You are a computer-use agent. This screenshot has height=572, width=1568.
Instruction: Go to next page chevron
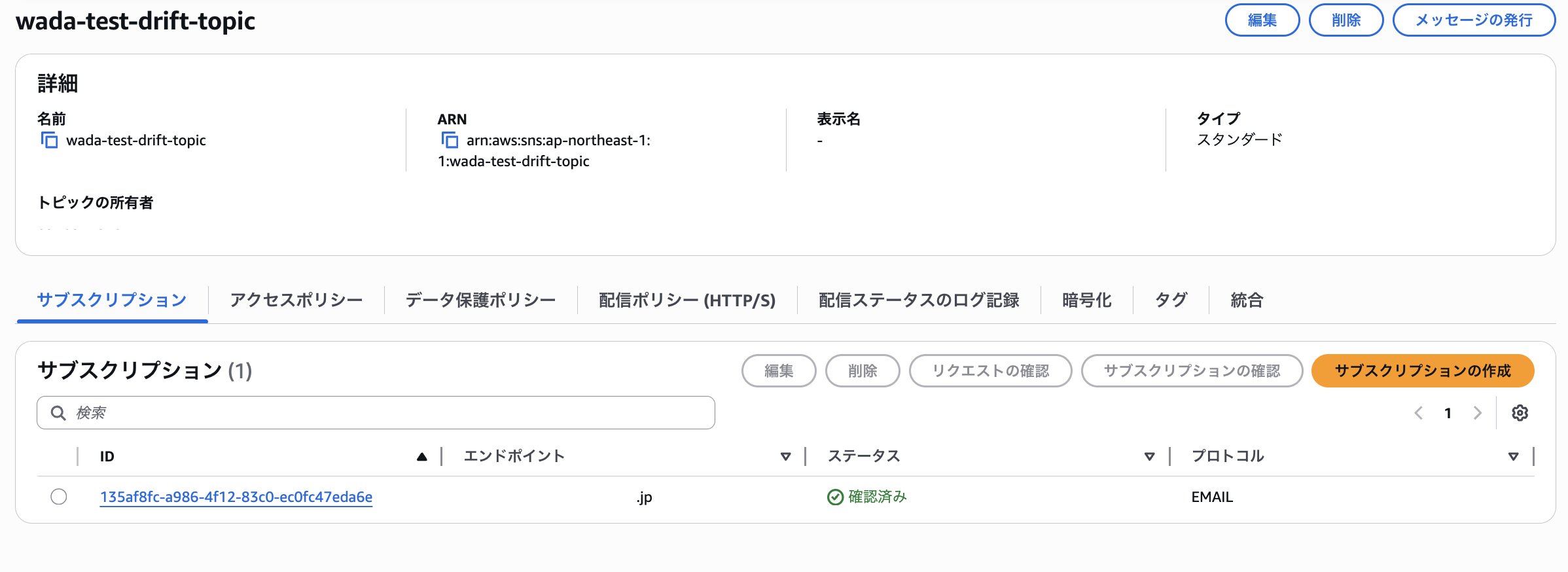(x=1478, y=413)
